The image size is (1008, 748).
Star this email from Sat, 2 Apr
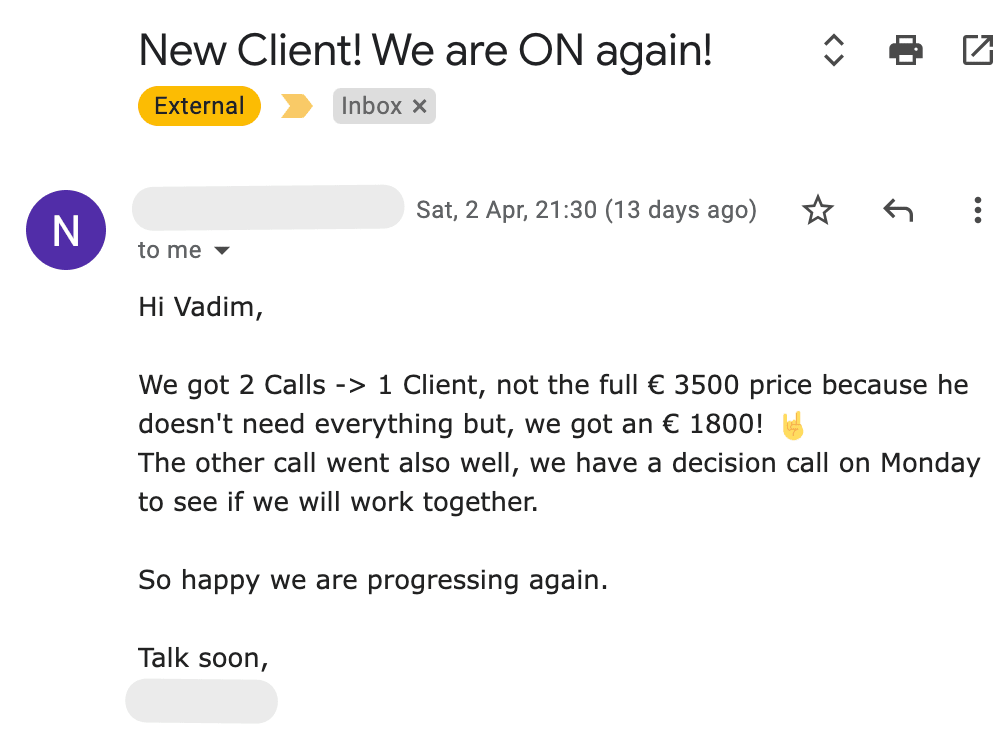818,210
